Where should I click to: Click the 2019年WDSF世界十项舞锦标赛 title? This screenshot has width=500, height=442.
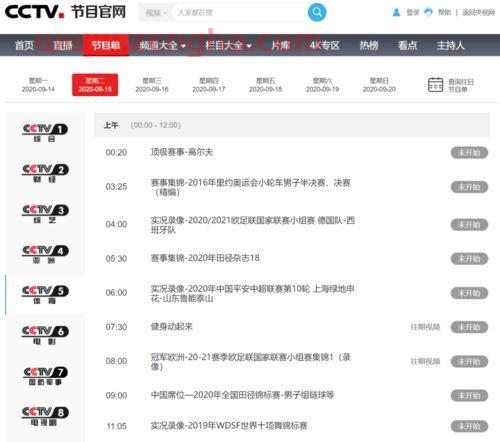click(x=229, y=426)
